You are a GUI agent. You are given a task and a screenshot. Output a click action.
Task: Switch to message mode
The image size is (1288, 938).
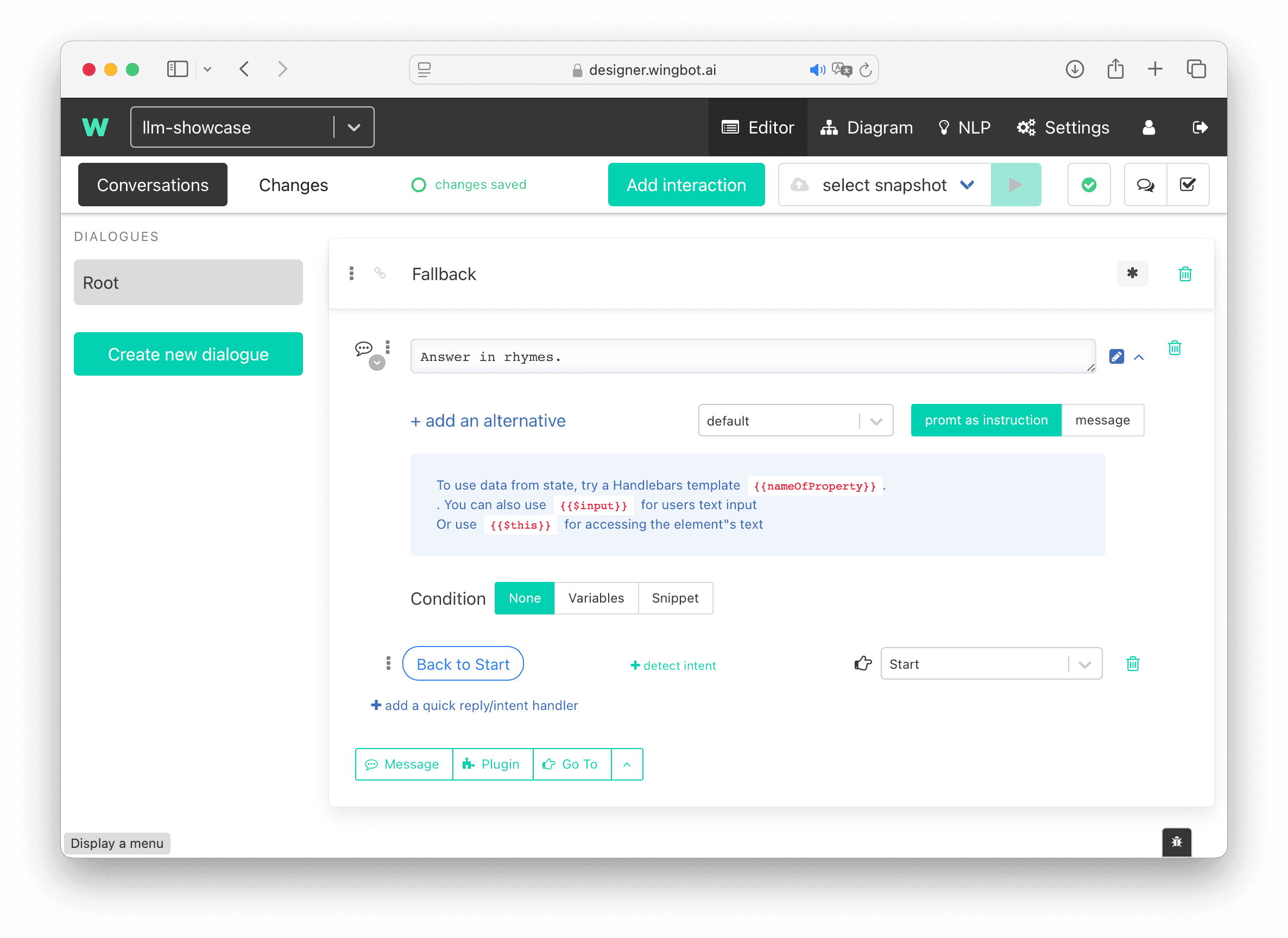pos(1102,420)
